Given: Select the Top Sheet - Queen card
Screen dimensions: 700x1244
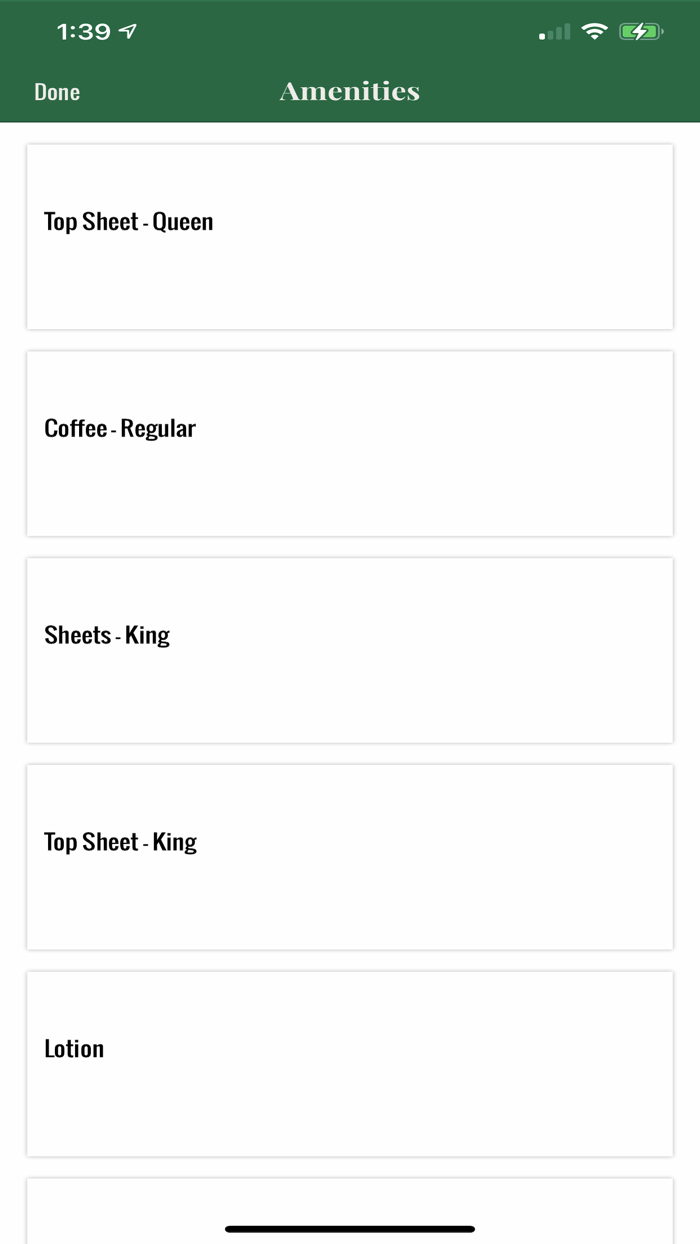Looking at the screenshot, I should click(350, 237).
